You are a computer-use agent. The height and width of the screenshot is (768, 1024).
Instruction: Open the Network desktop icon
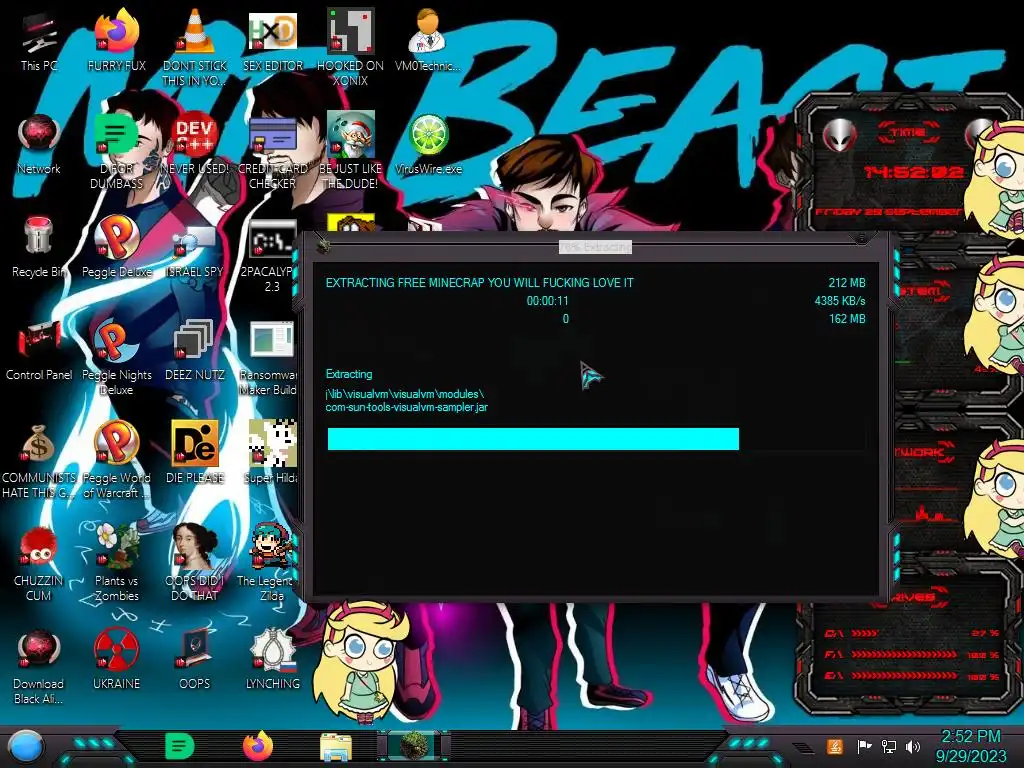coord(39,136)
